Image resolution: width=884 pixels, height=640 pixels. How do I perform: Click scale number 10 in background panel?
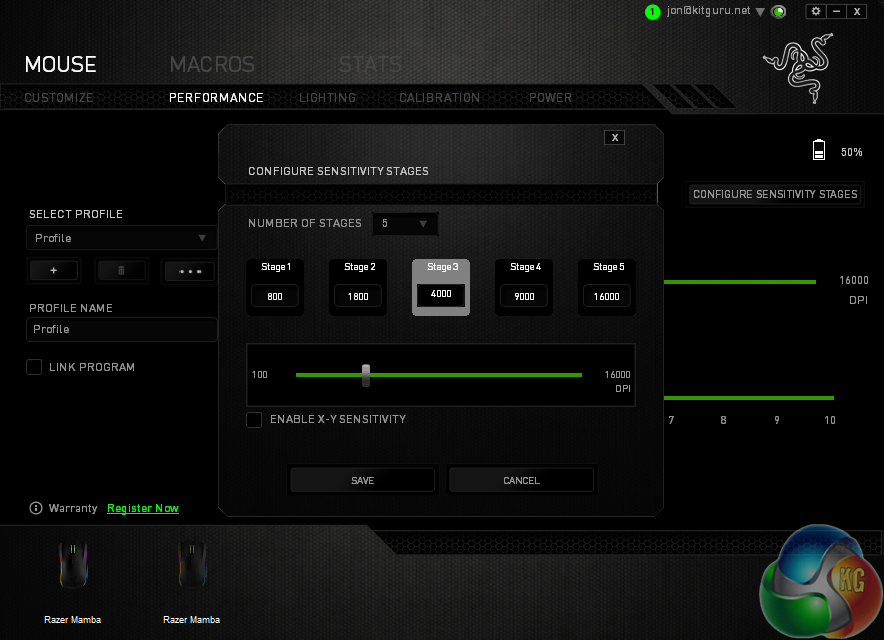(x=830, y=420)
